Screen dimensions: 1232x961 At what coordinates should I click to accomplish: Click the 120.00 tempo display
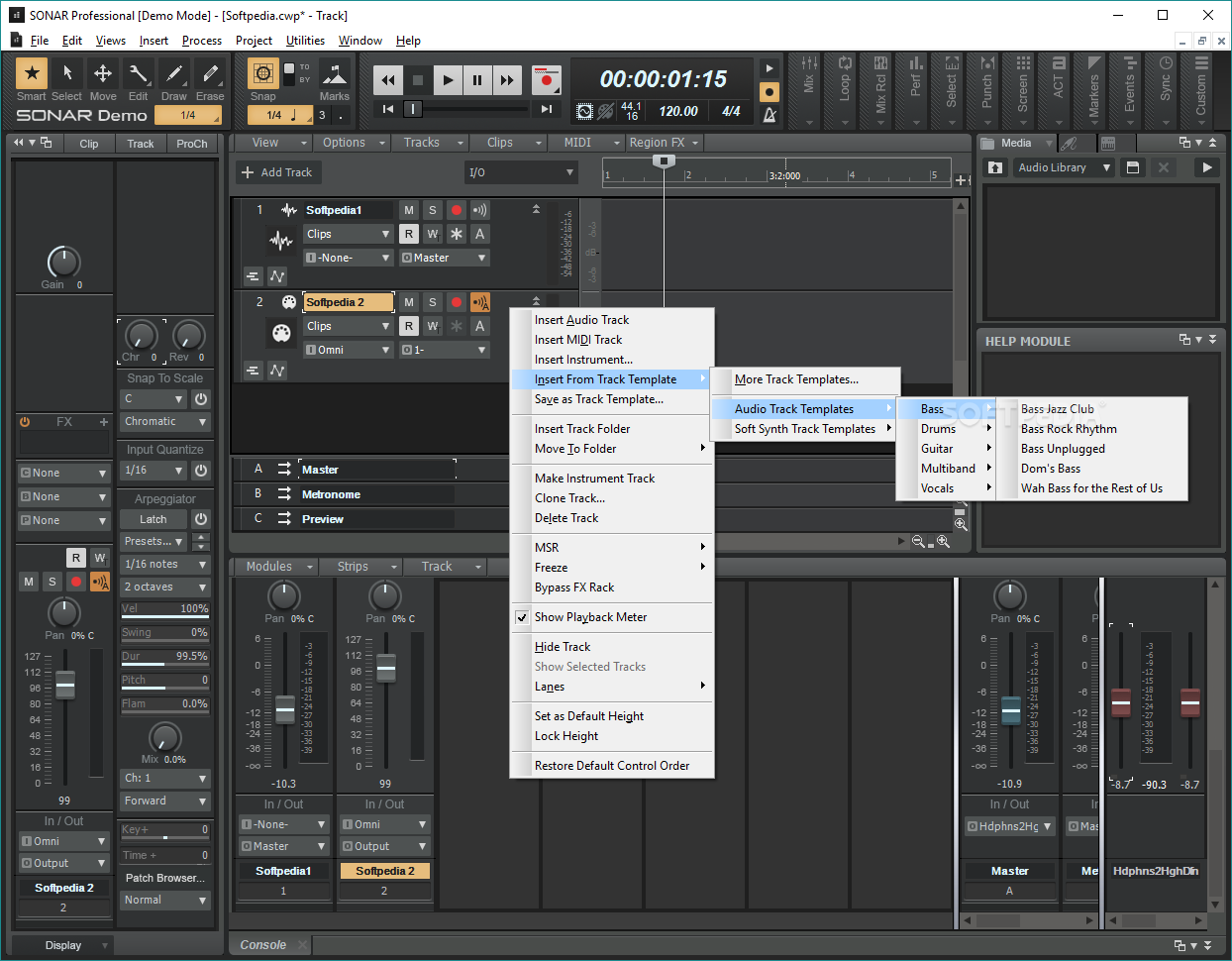click(x=678, y=111)
